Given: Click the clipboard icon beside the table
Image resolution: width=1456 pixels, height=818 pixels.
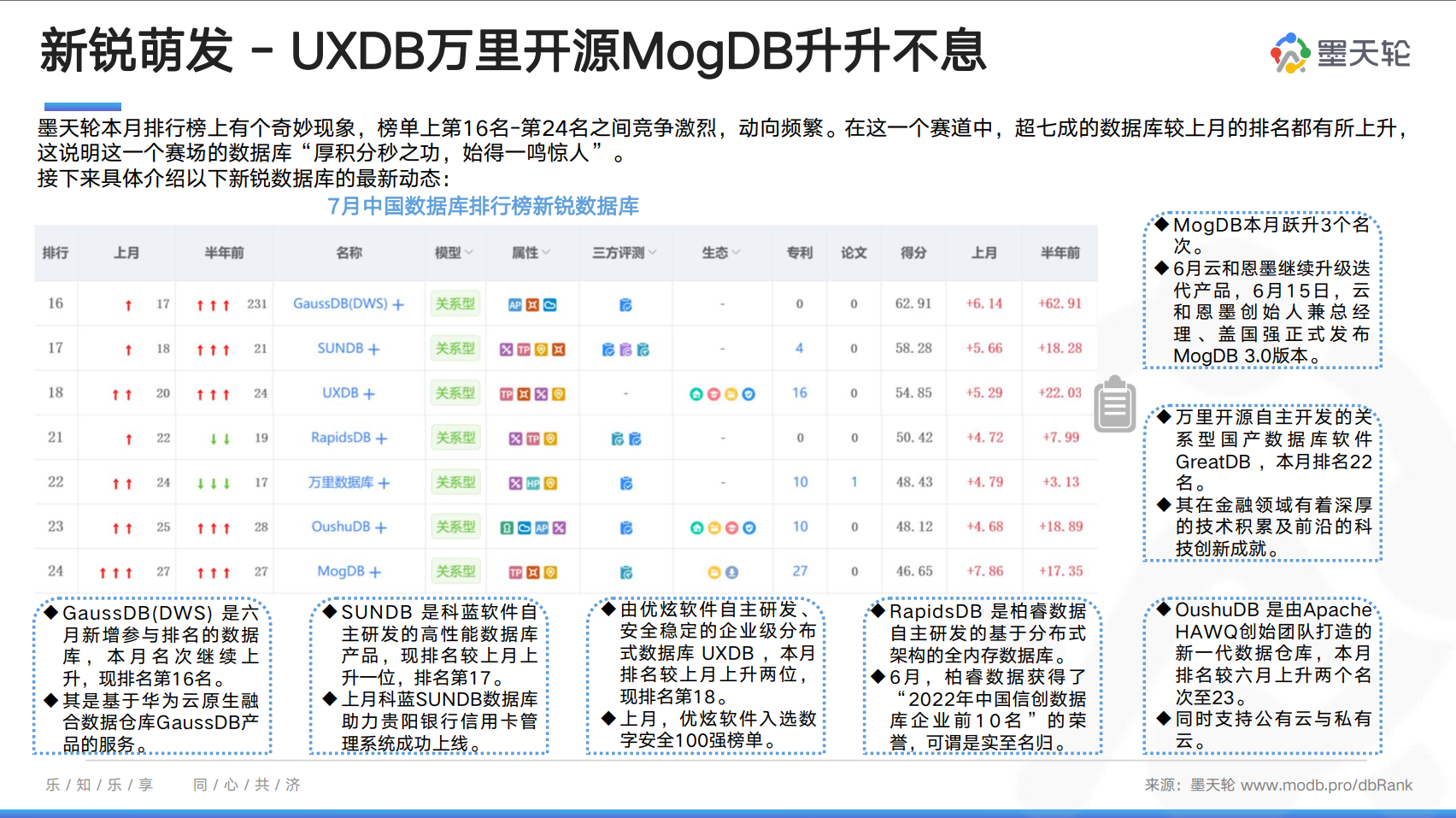Looking at the screenshot, I should pos(1115,404).
